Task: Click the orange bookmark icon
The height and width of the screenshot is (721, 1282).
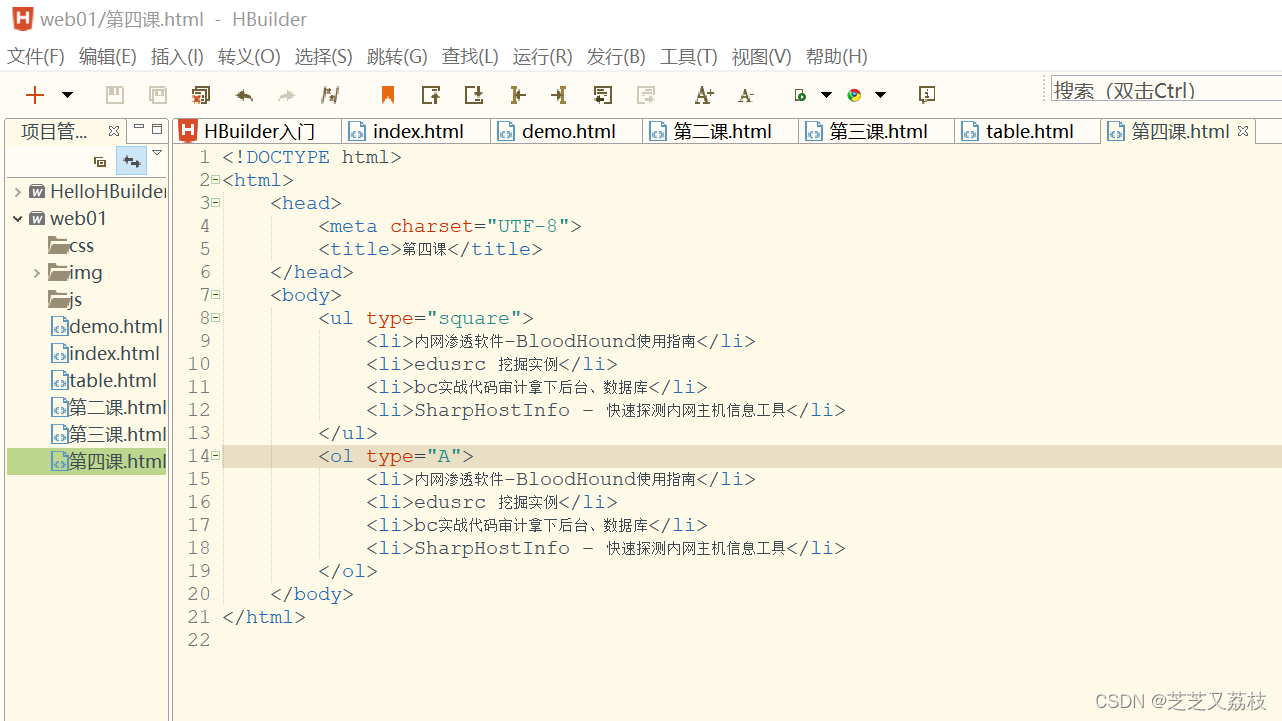Action: [388, 95]
